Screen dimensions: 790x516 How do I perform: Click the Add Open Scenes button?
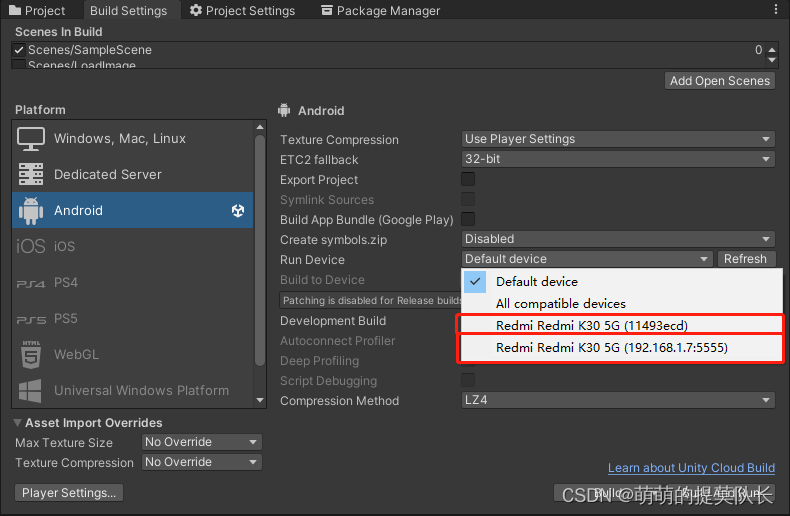tap(719, 81)
